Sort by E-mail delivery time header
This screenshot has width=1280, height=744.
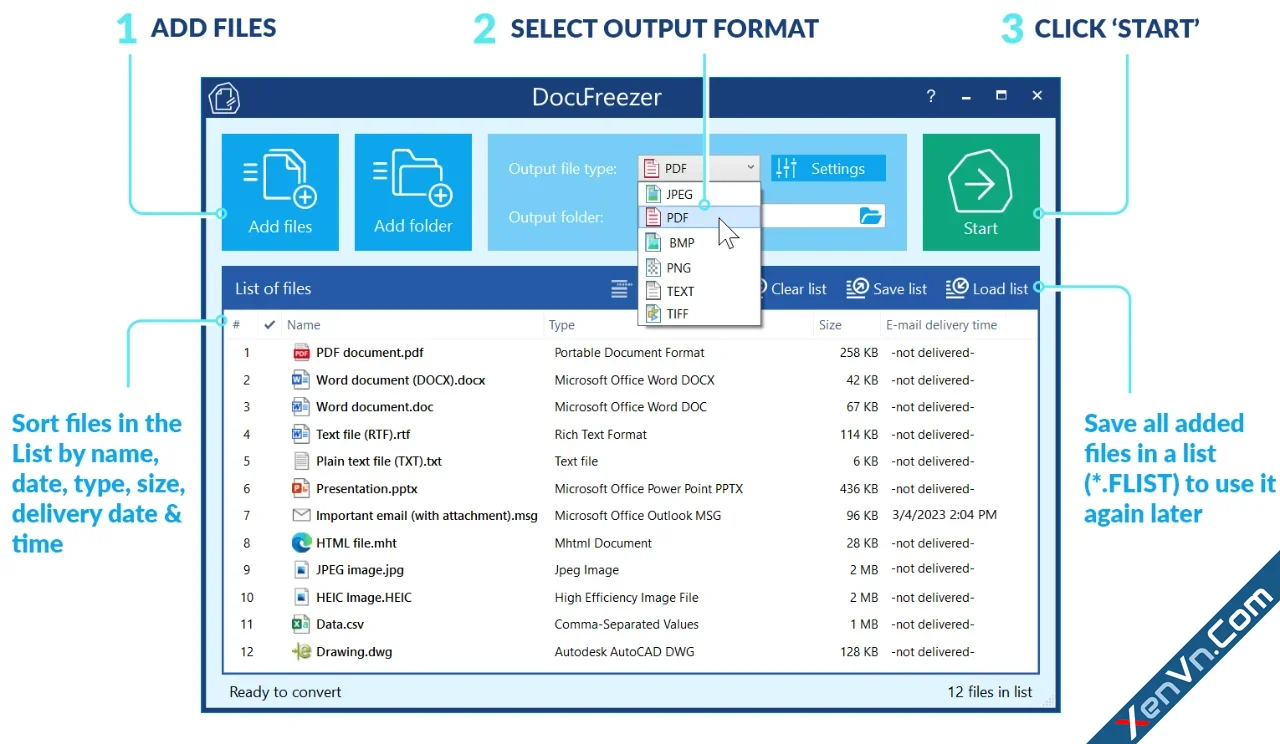tap(941, 325)
